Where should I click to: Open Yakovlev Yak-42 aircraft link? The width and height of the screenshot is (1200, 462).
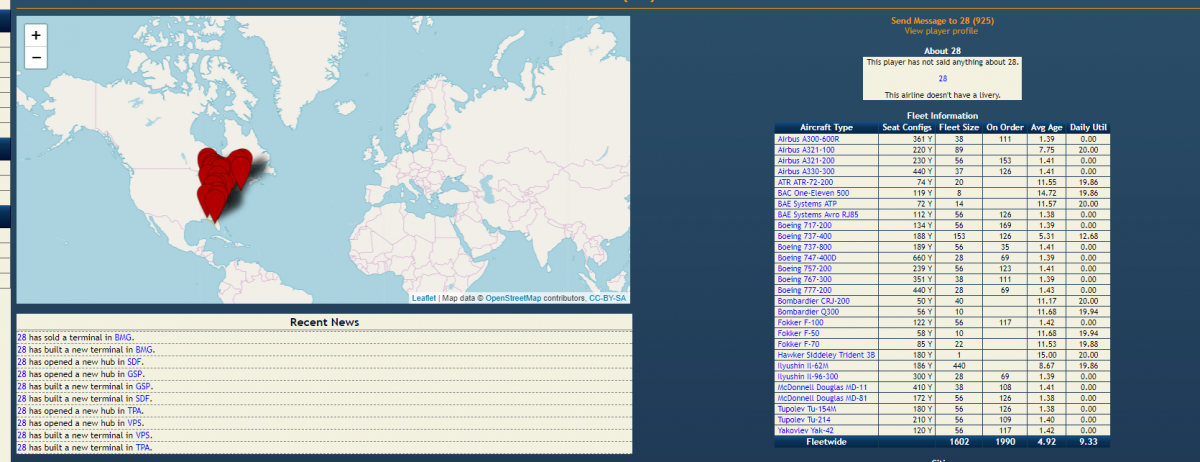(x=805, y=431)
